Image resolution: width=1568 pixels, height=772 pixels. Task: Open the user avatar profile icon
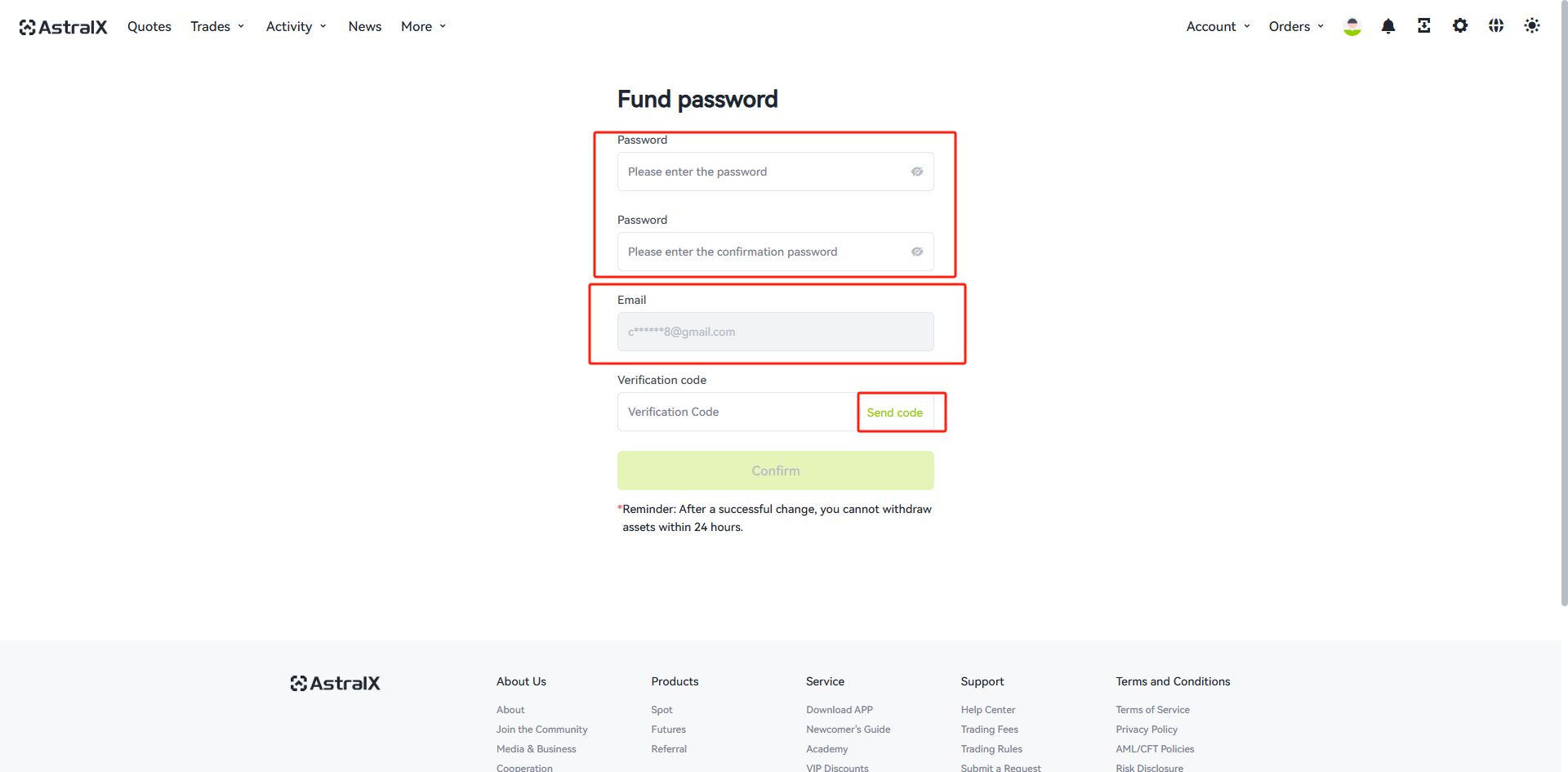tap(1352, 26)
